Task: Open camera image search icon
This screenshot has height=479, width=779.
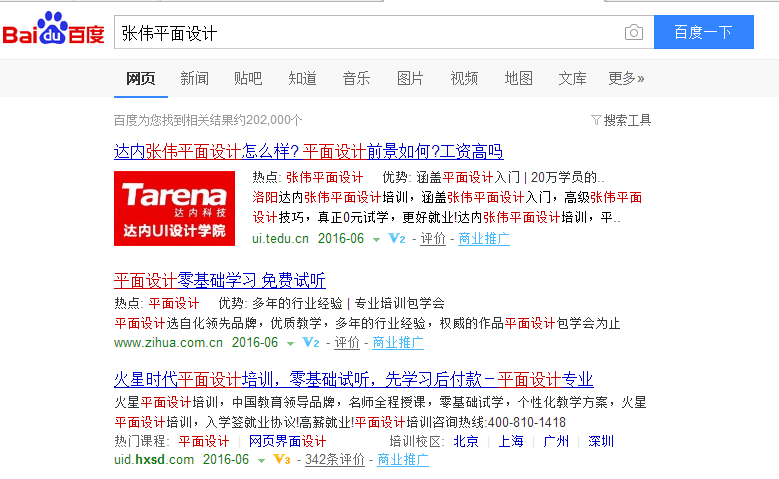Action: (x=633, y=33)
